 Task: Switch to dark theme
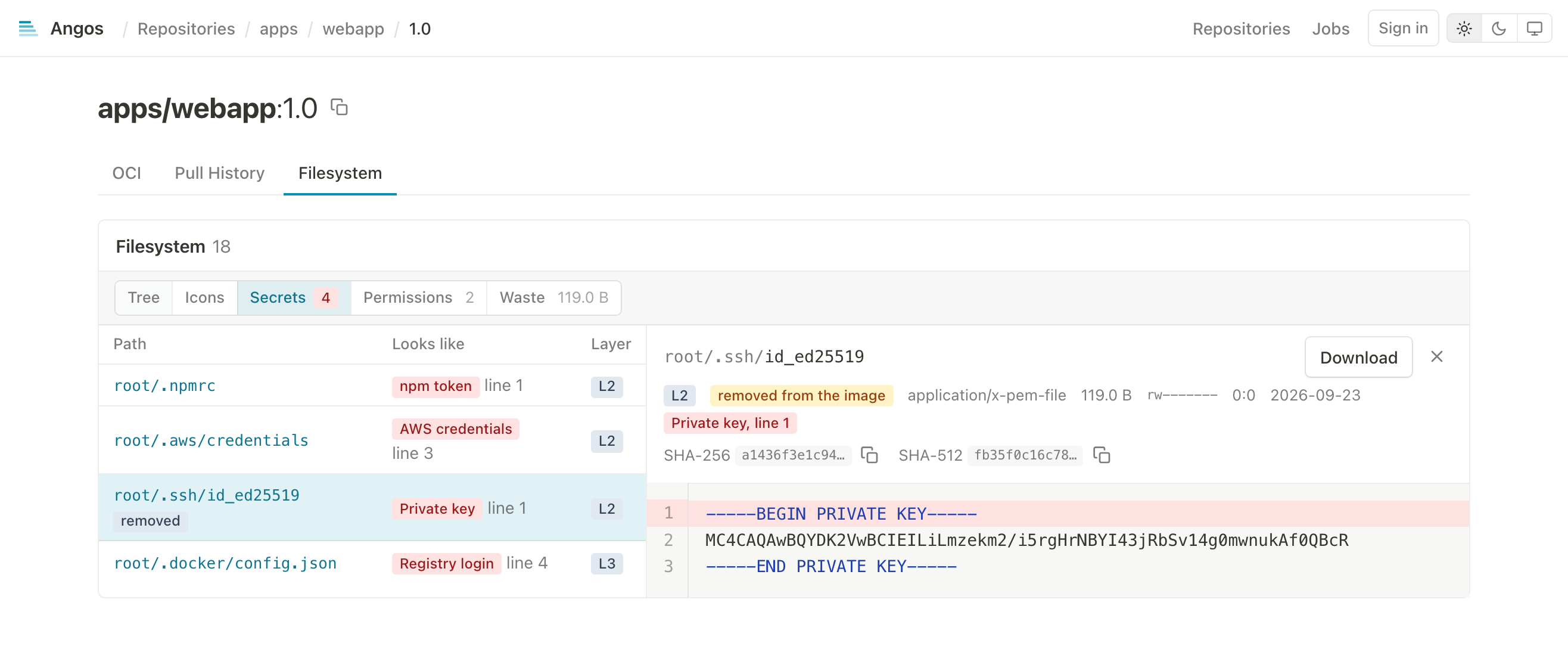click(1499, 29)
